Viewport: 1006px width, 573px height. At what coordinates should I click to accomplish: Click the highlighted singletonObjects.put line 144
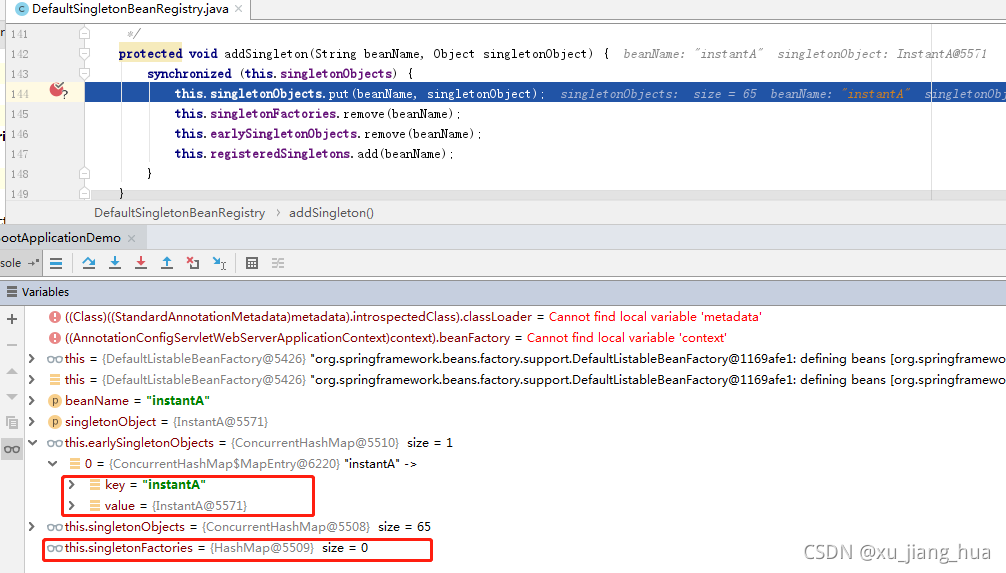[x=545, y=94]
